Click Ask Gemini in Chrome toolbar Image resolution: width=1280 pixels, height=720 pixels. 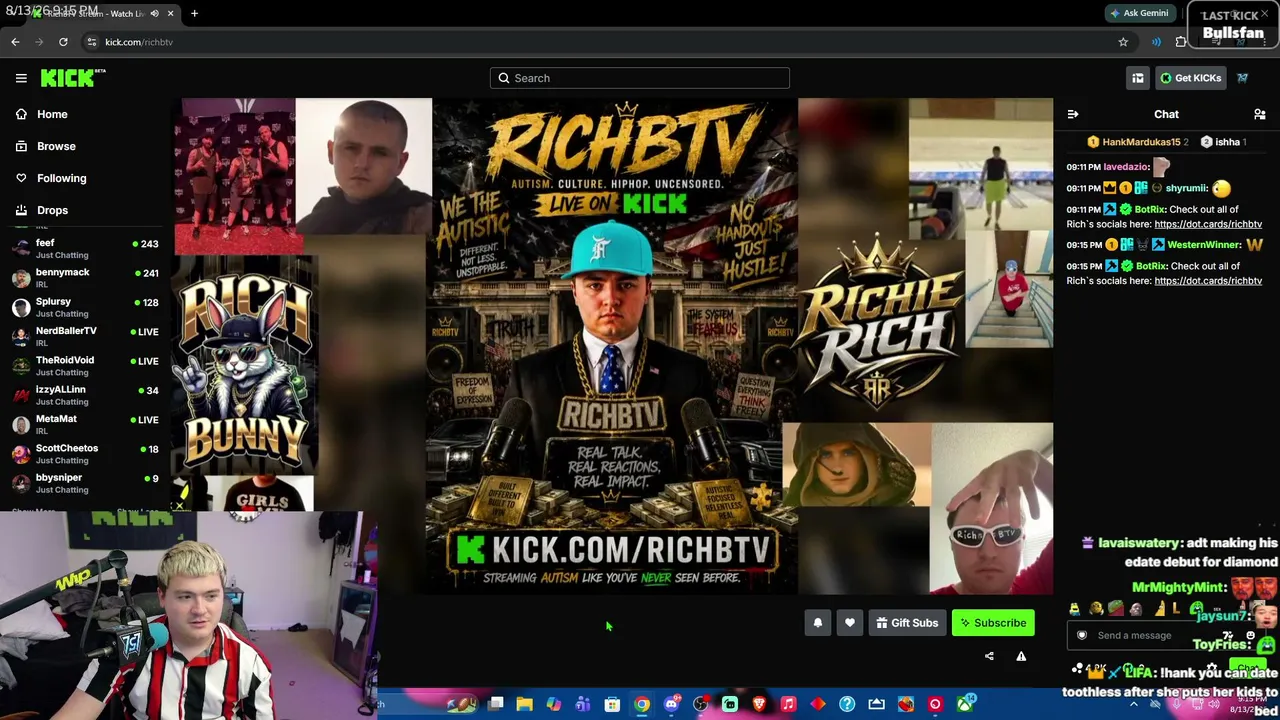pyautogui.click(x=1139, y=13)
